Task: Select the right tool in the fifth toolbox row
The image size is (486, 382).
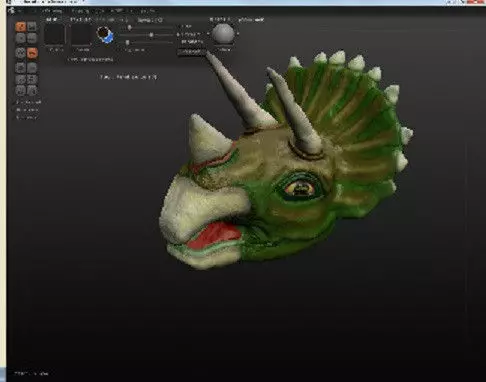Action: 32,79
